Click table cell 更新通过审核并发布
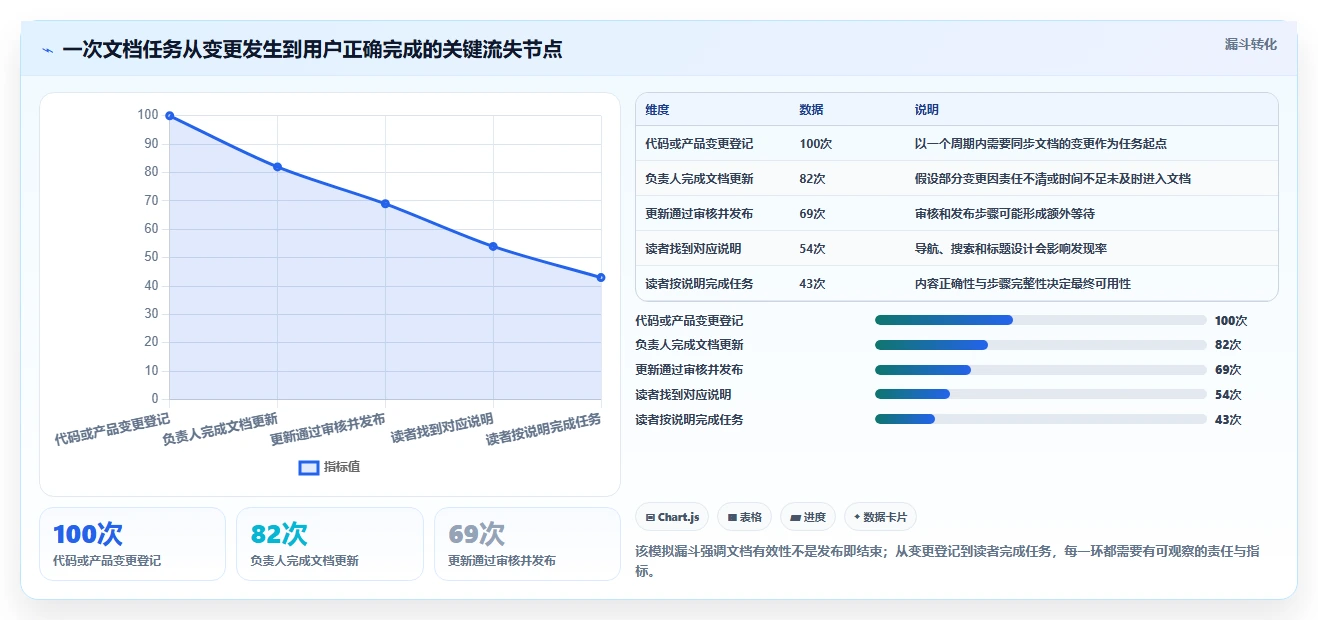Image resolution: width=1318 pixels, height=620 pixels. tap(699, 214)
